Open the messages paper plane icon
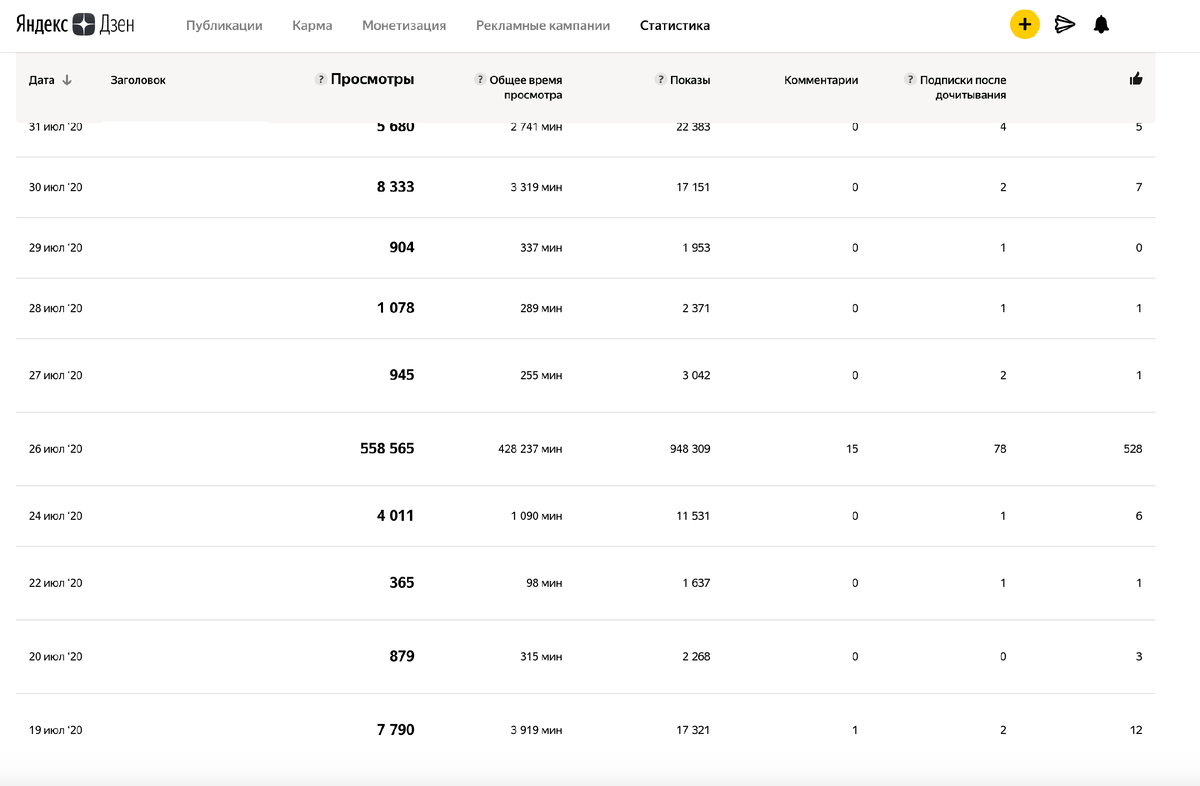Viewport: 1200px width, 786px height. coord(1064,23)
